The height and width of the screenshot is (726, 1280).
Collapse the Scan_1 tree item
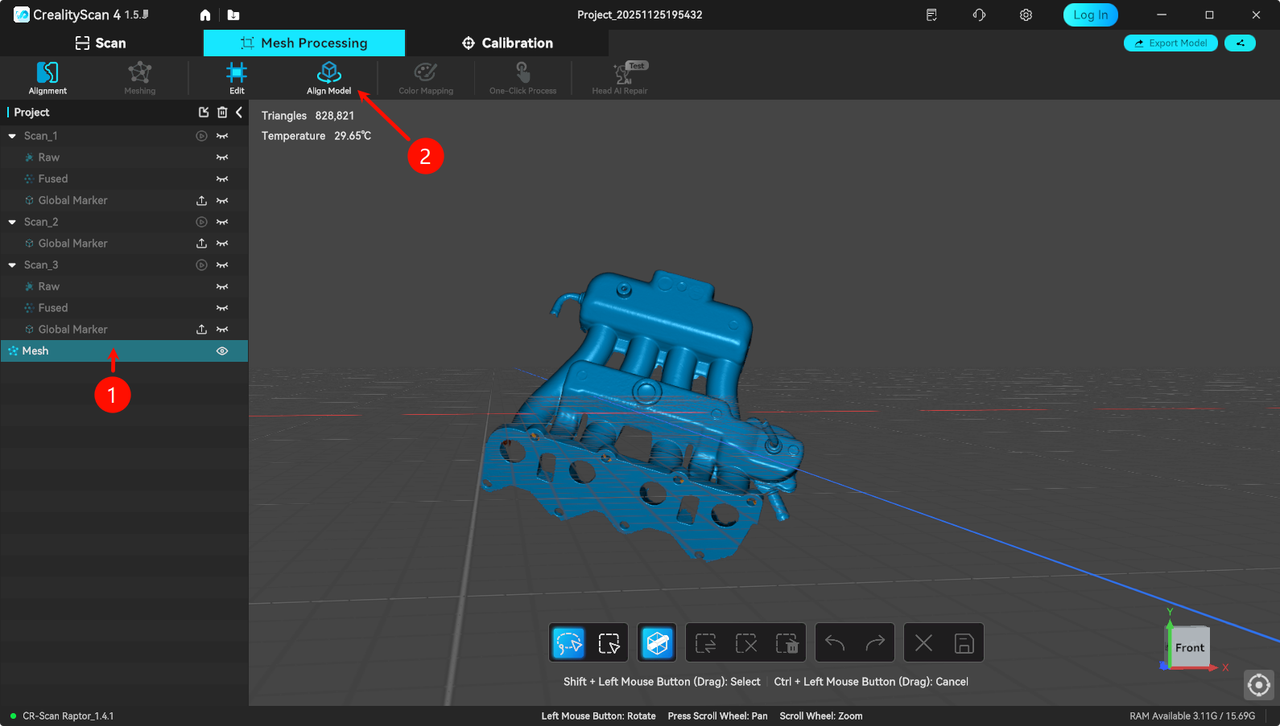click(10, 135)
